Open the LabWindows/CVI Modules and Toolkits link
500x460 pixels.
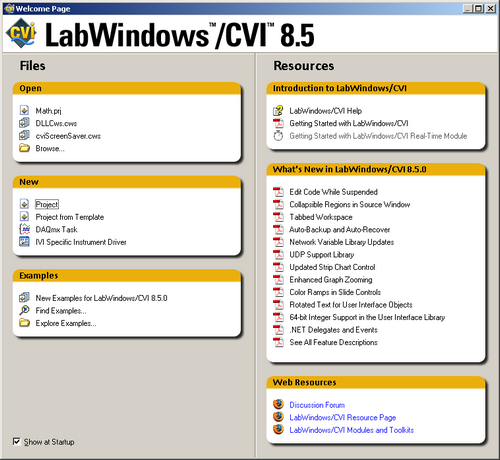point(351,430)
